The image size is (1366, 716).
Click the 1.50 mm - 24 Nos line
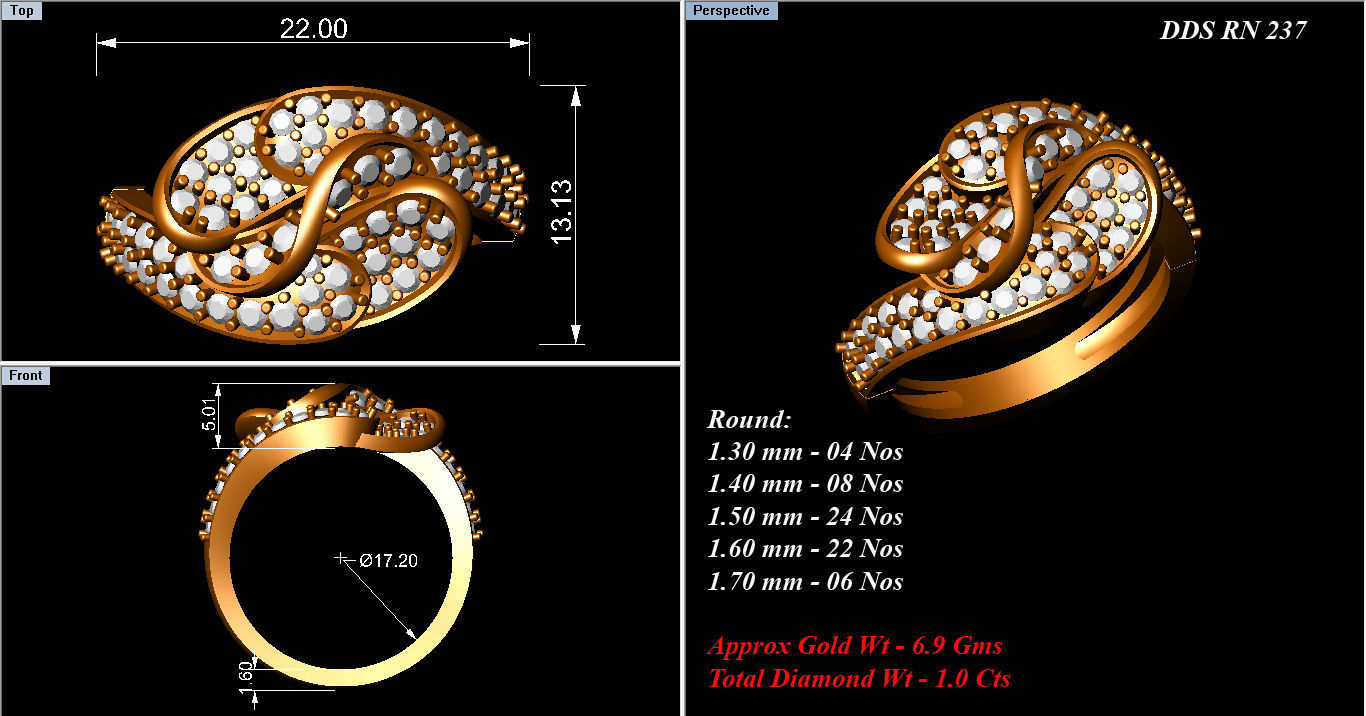pos(805,517)
